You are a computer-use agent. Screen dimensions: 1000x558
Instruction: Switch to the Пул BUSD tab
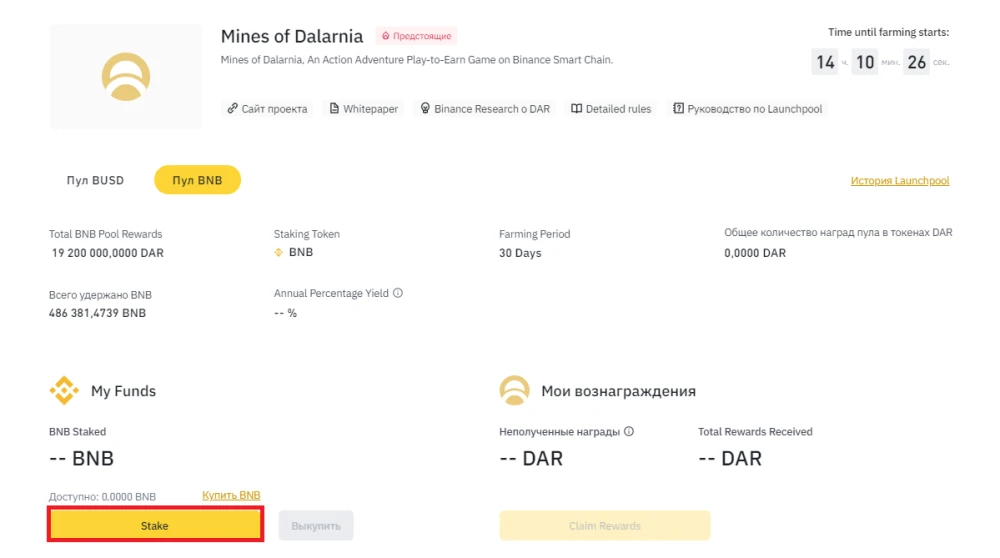(x=96, y=180)
